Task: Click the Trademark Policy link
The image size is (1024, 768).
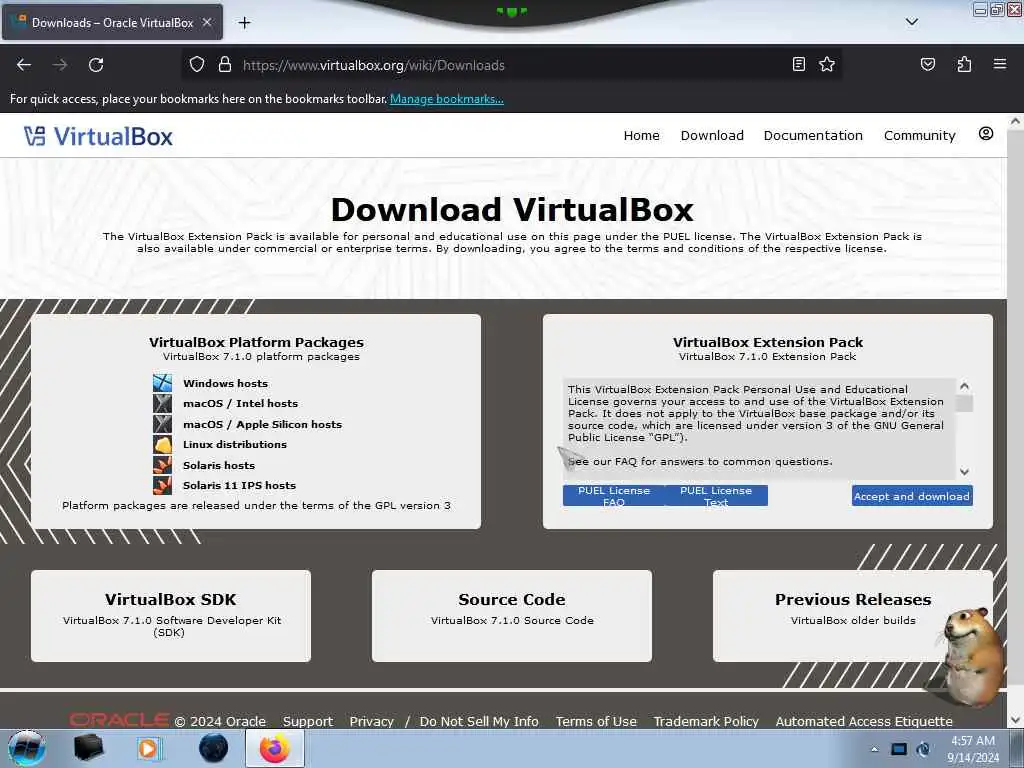Action: [706, 722]
